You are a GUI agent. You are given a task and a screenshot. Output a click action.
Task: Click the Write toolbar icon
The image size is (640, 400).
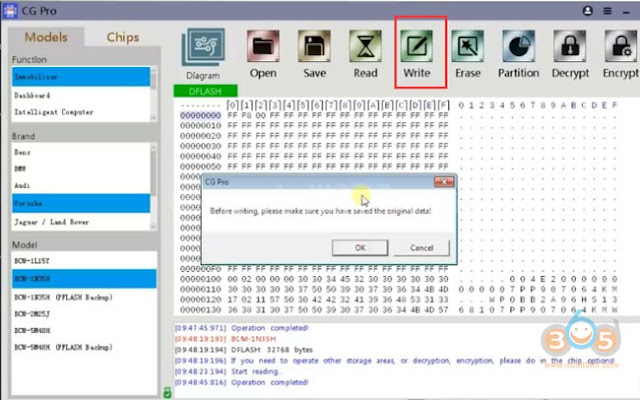click(x=417, y=46)
